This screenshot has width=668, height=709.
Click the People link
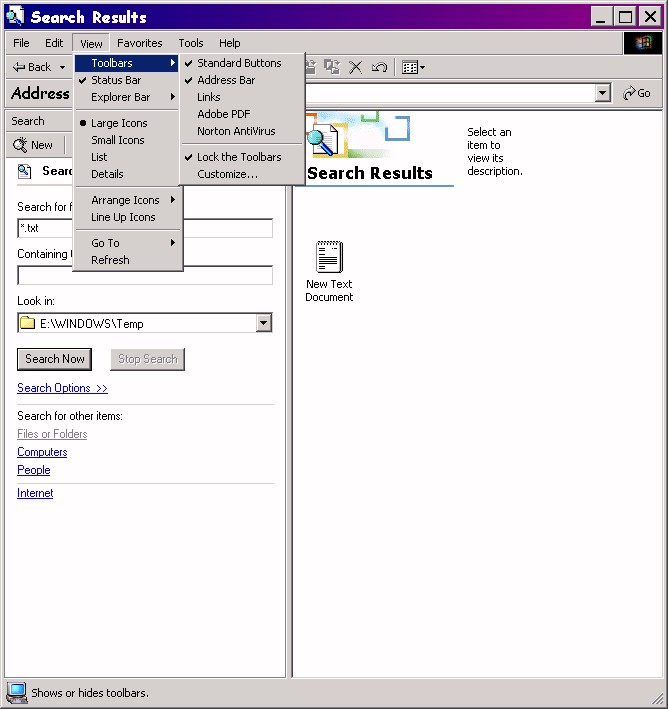click(33, 470)
